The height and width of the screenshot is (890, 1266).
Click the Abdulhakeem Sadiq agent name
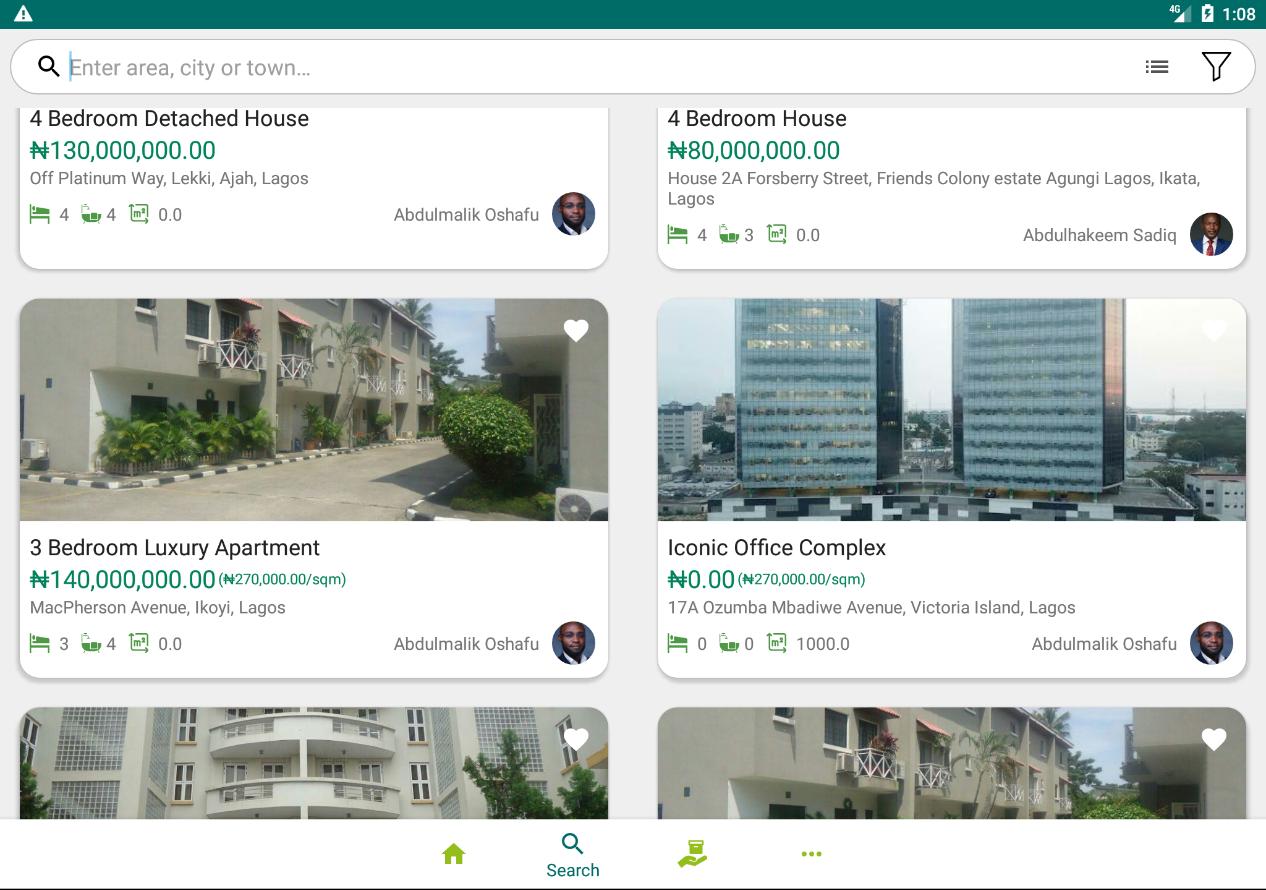click(1100, 235)
